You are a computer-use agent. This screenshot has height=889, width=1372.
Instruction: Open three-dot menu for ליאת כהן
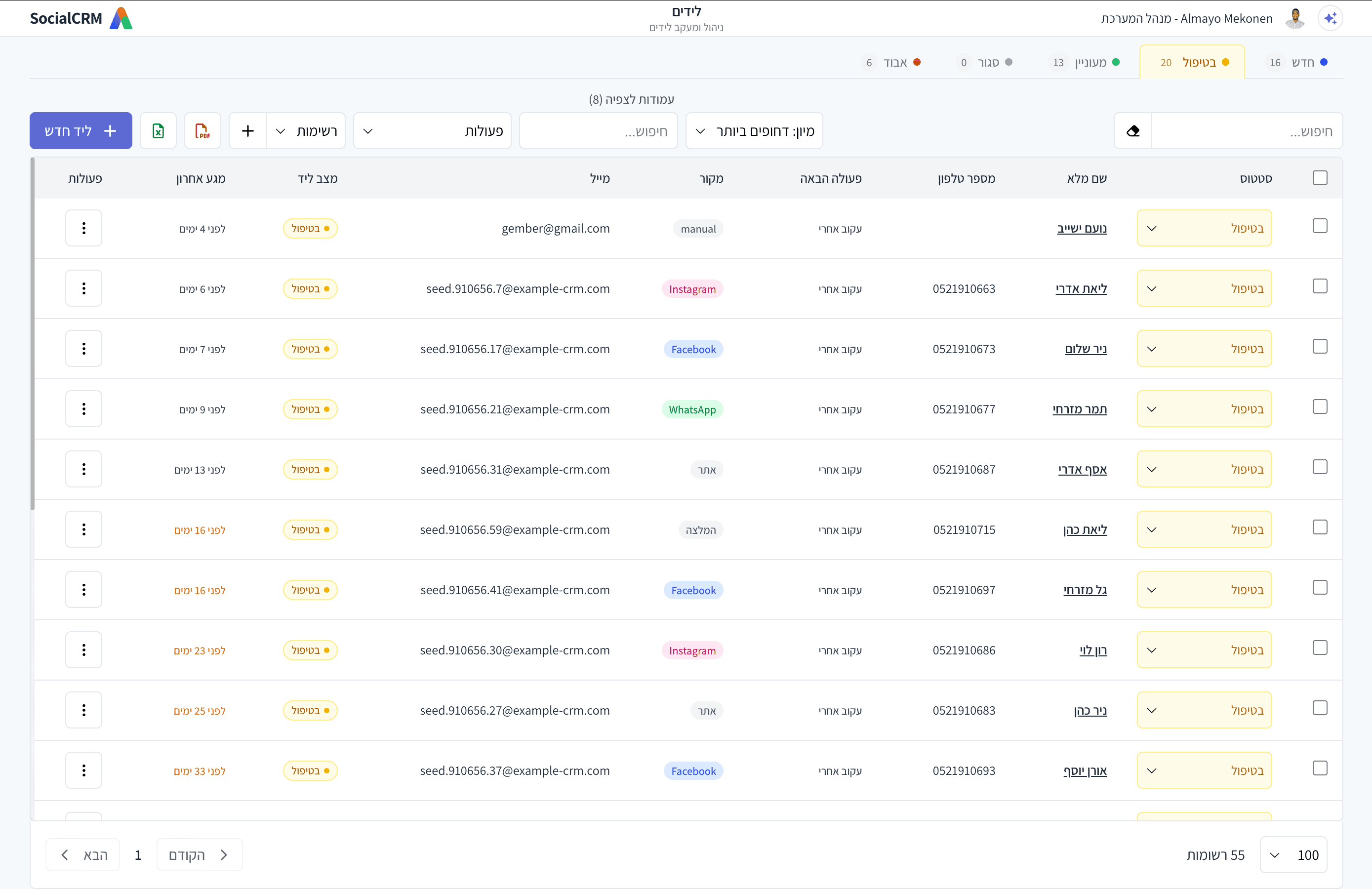[83, 529]
